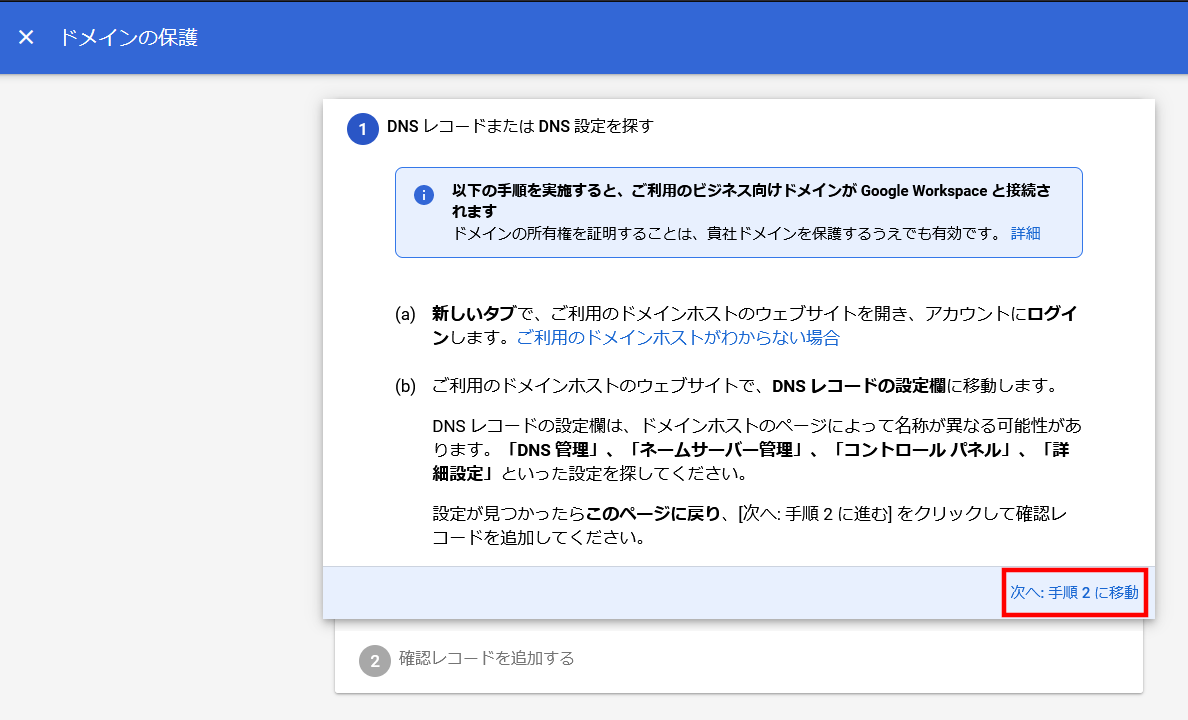This screenshot has width=1188, height=720.
Task: Click the (b) list marker
Action: coord(405,386)
